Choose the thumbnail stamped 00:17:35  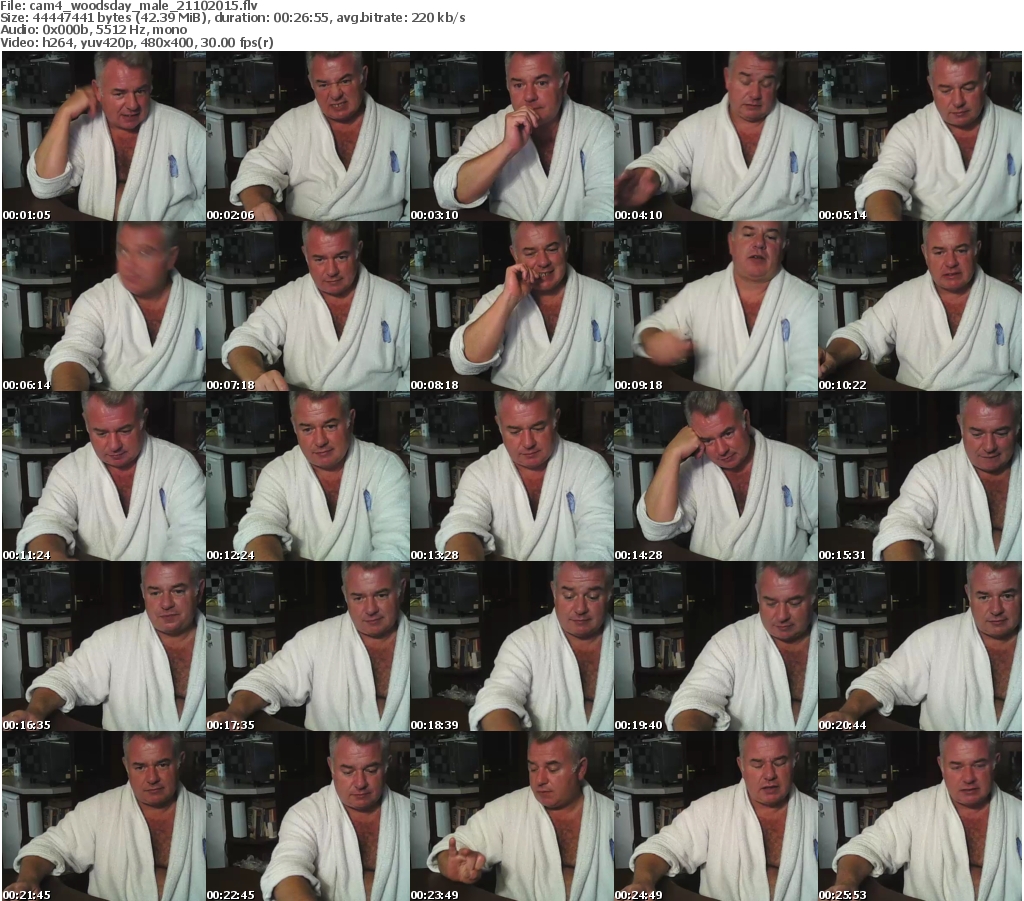tap(308, 646)
